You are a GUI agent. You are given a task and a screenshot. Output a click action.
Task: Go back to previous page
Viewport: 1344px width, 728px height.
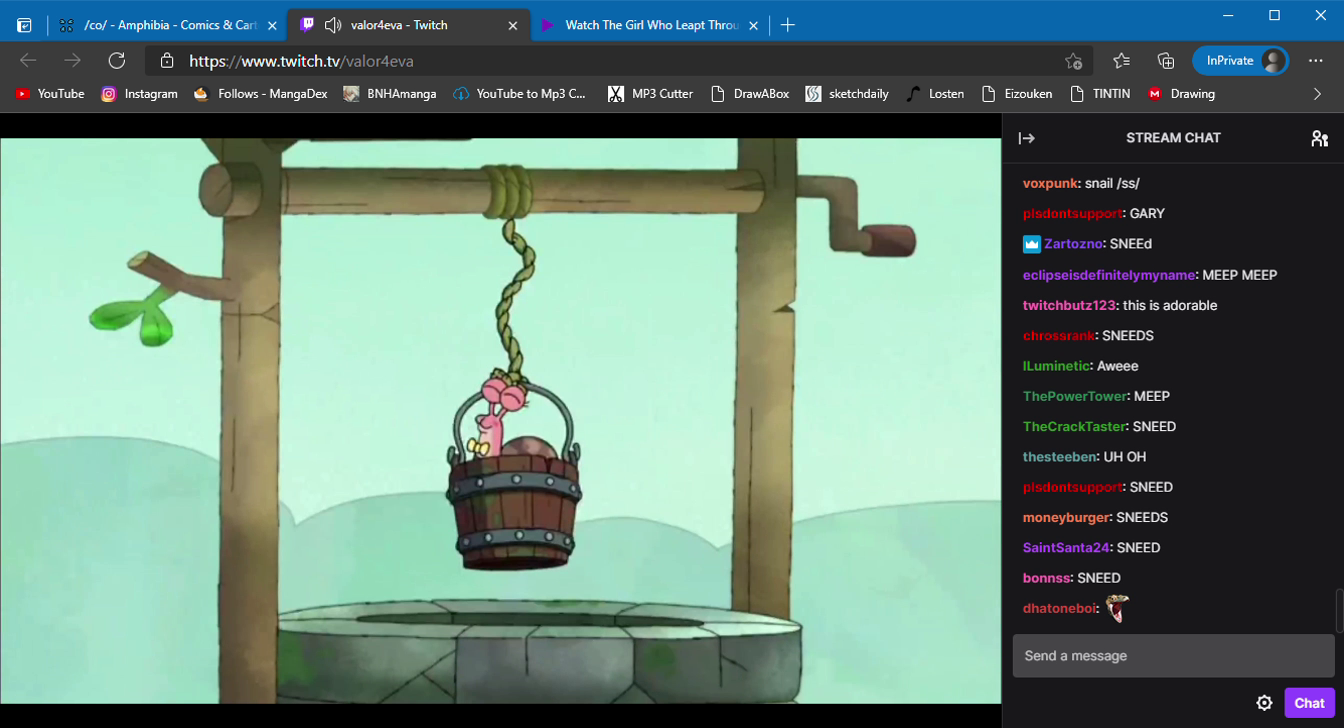[28, 61]
